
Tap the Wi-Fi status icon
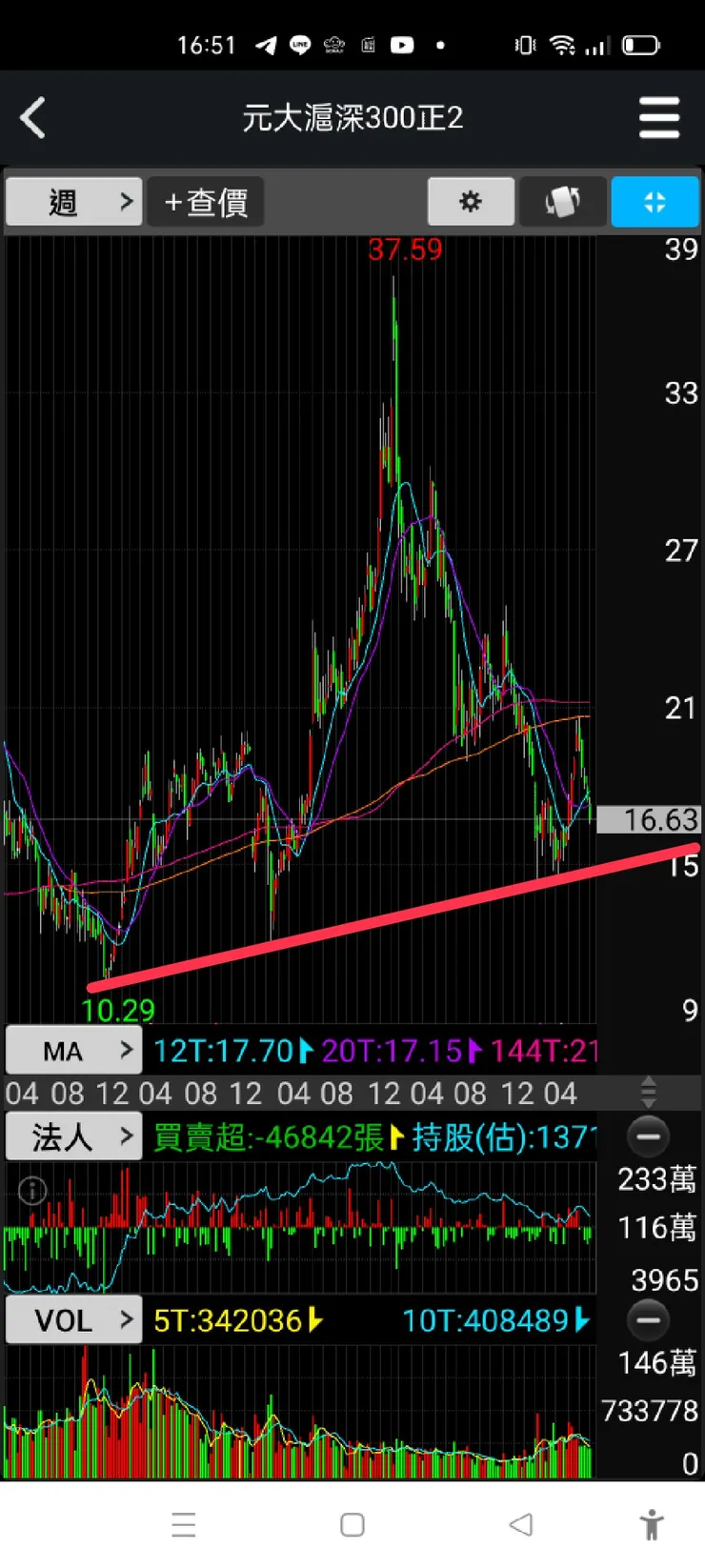(x=563, y=45)
